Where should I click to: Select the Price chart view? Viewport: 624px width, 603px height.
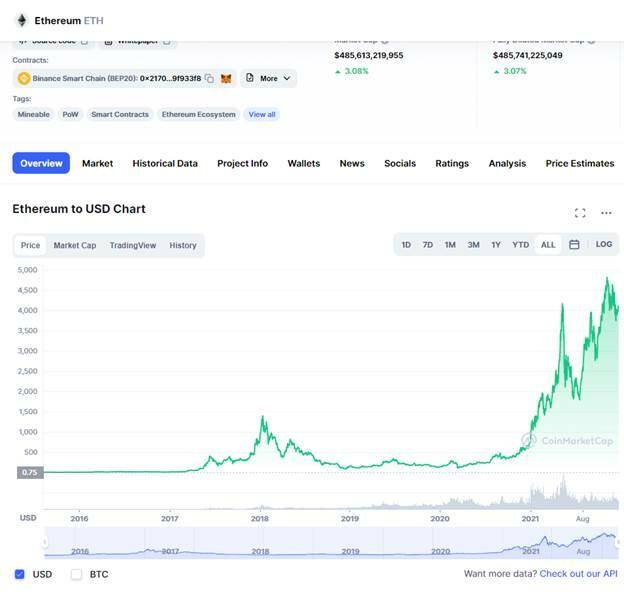[x=30, y=245]
